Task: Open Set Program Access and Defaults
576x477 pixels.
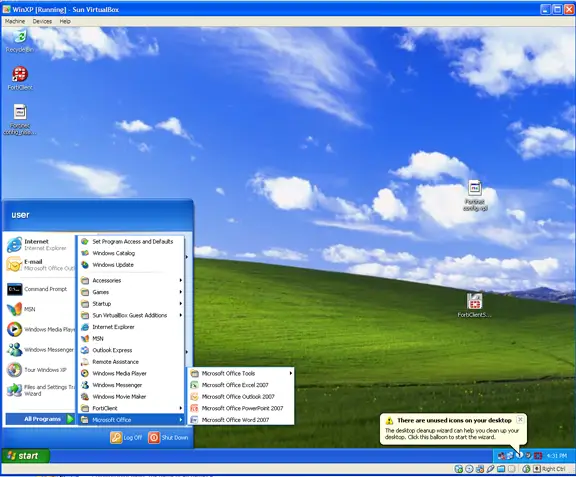Action: coord(132,241)
